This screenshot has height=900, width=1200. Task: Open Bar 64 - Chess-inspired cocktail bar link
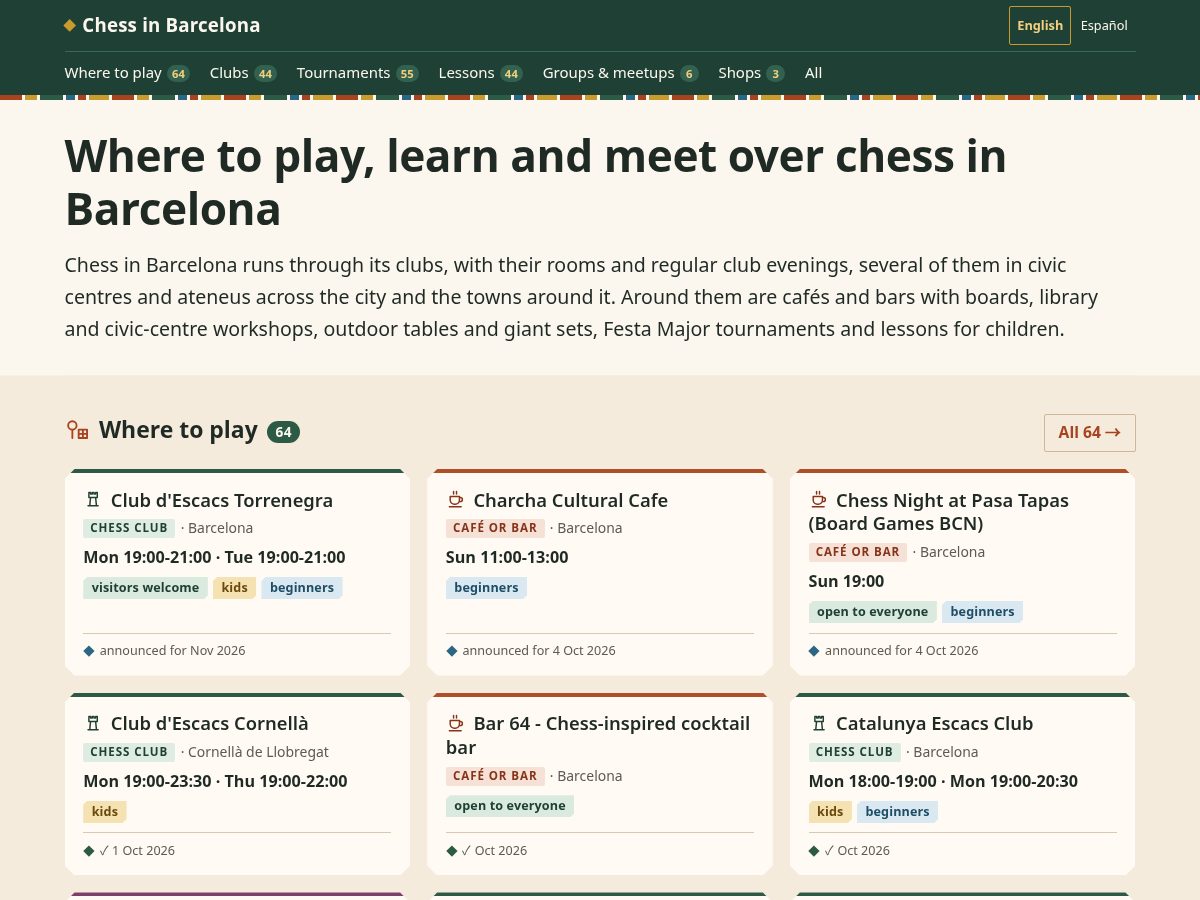(x=598, y=735)
